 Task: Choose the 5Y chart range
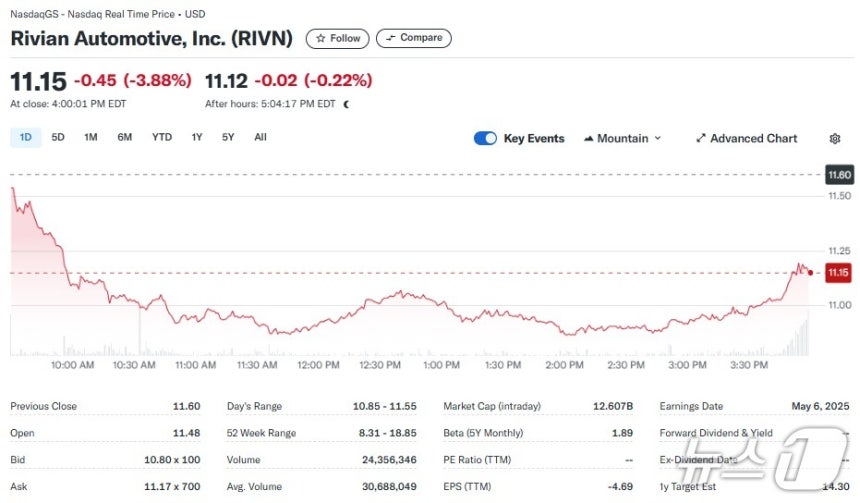pyautogui.click(x=228, y=137)
